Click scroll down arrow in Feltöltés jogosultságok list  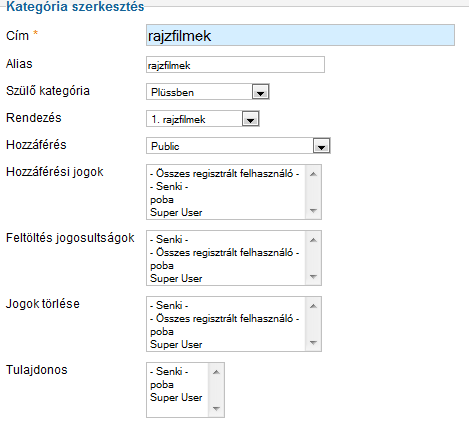[313, 277]
